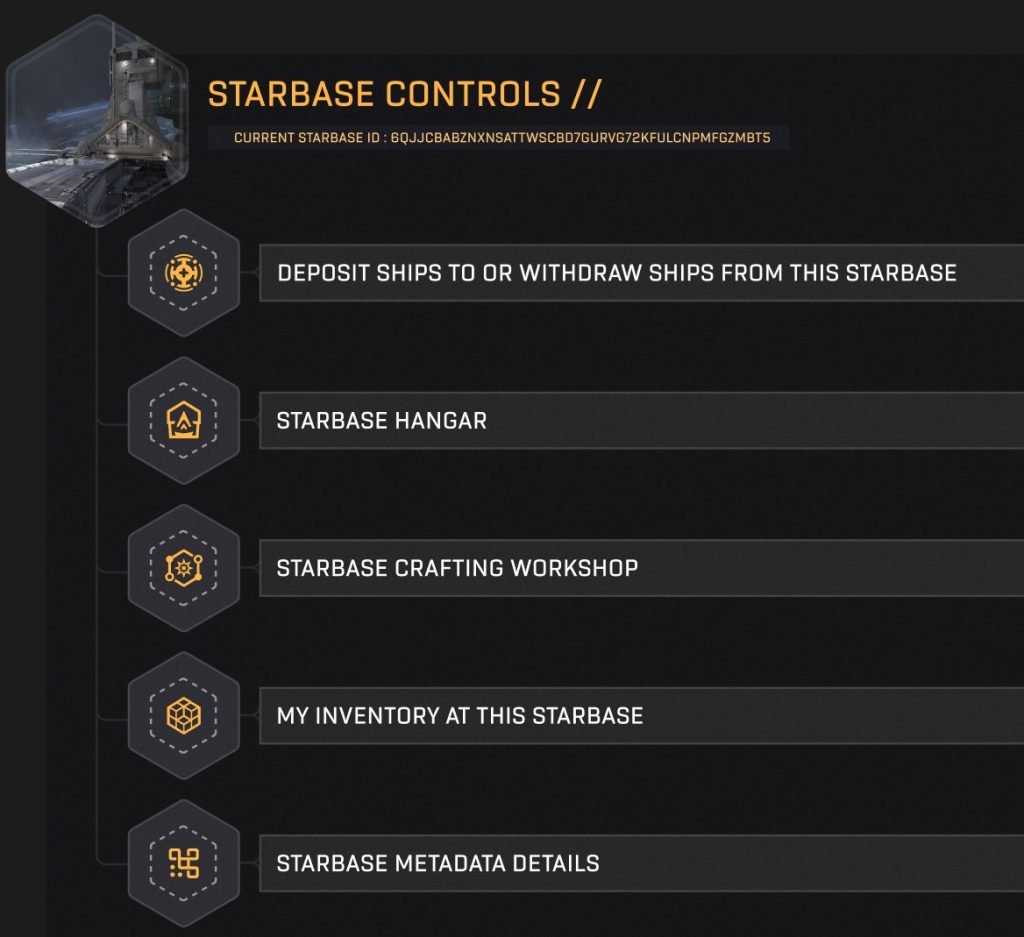The image size is (1024, 937).
Task: Open the STARBASE CRAFTING WORKSHOP
Action: coord(620,567)
